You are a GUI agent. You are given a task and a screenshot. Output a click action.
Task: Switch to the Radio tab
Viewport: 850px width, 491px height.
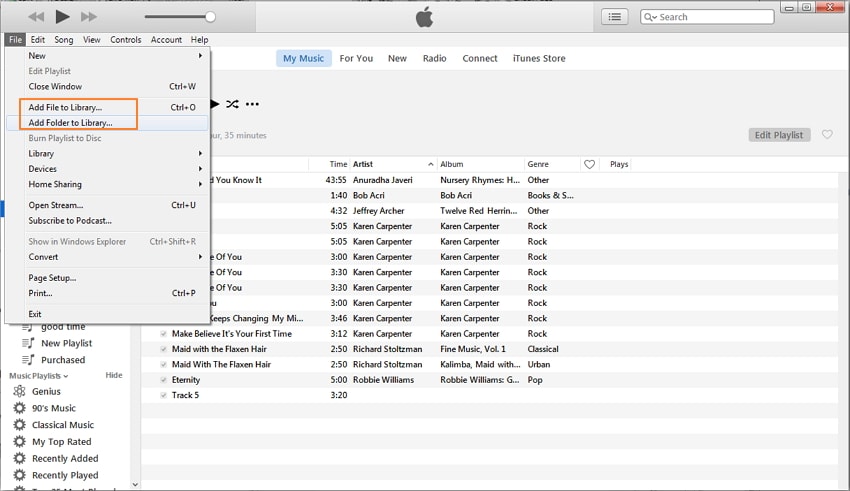pos(434,58)
